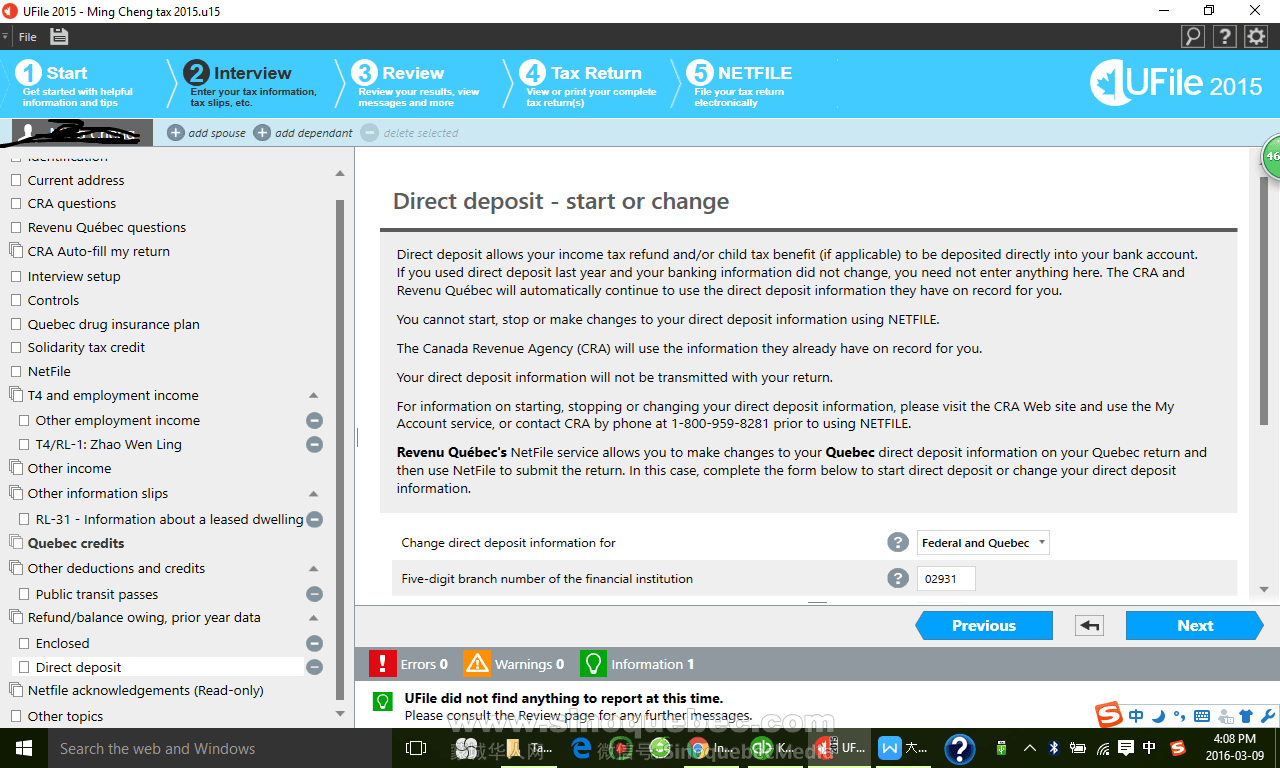Click the checkbox next to Other topics
The height and width of the screenshot is (768, 1280).
16,716
